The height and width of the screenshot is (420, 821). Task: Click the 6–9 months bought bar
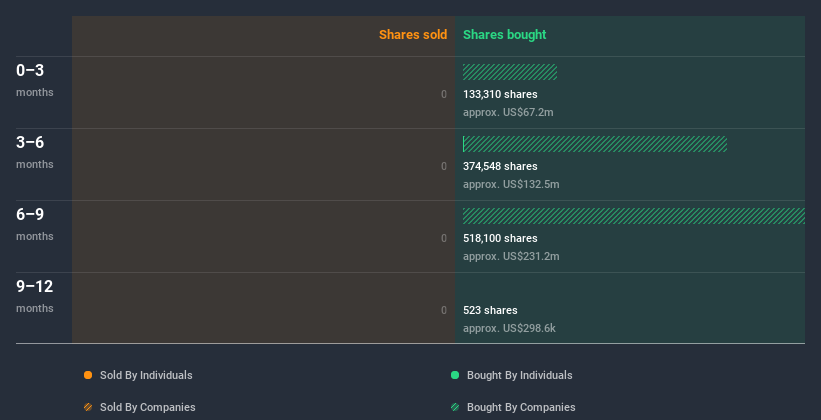click(634, 216)
